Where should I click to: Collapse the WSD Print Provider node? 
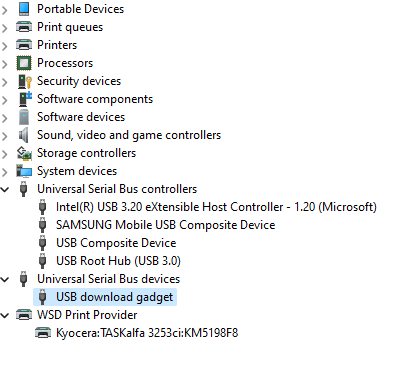(x=5, y=315)
